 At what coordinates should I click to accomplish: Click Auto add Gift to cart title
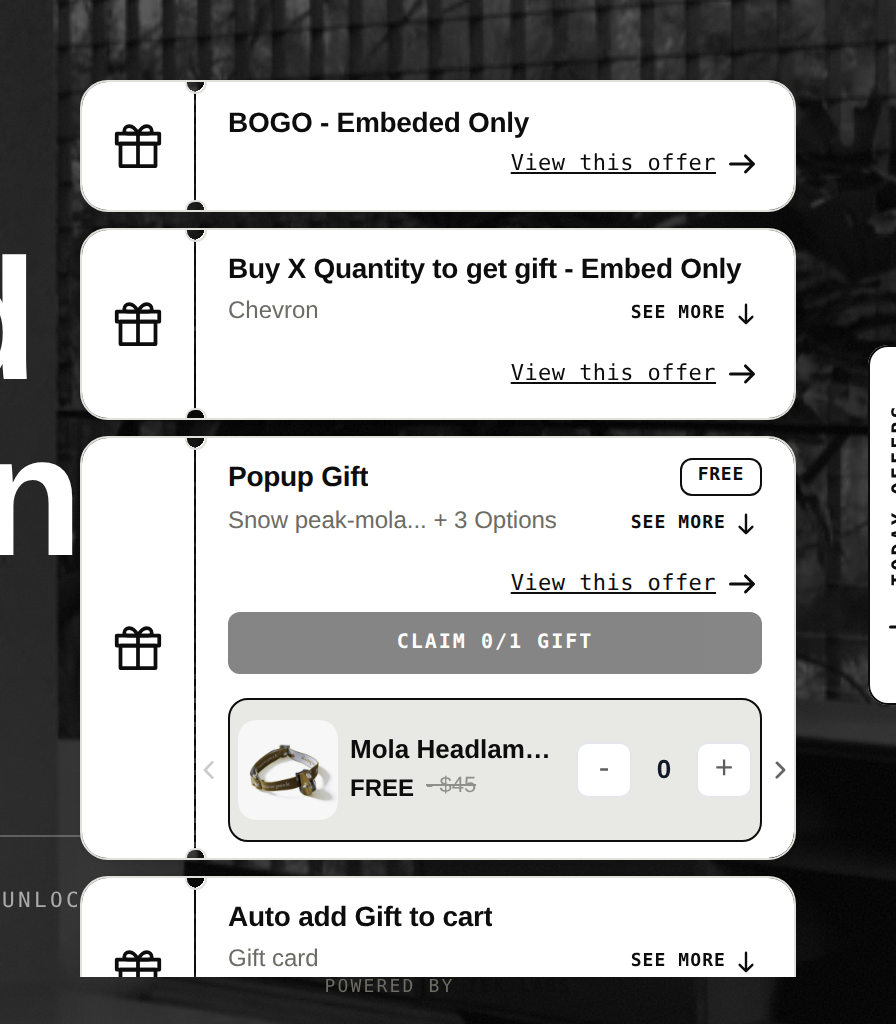[360, 917]
